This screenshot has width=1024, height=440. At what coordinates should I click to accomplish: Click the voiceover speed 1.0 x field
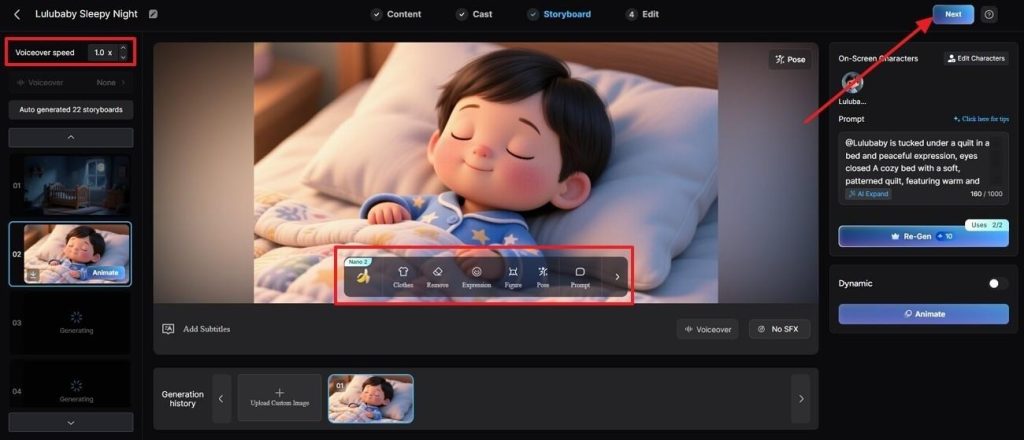pos(103,52)
